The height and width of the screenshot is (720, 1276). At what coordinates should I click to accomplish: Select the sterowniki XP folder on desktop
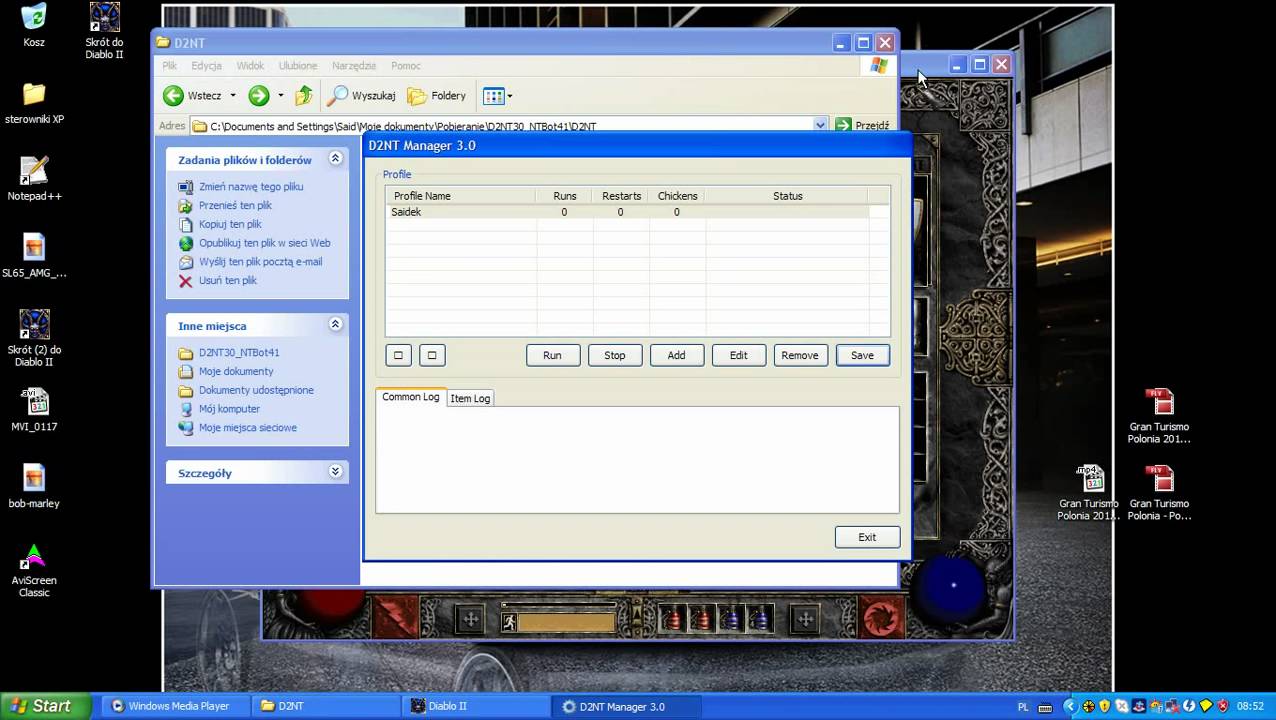[34, 103]
